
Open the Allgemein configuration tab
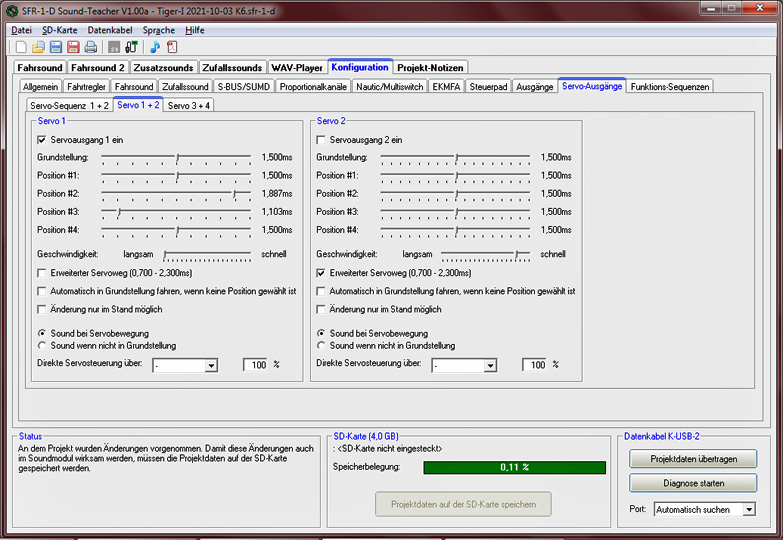click(40, 86)
